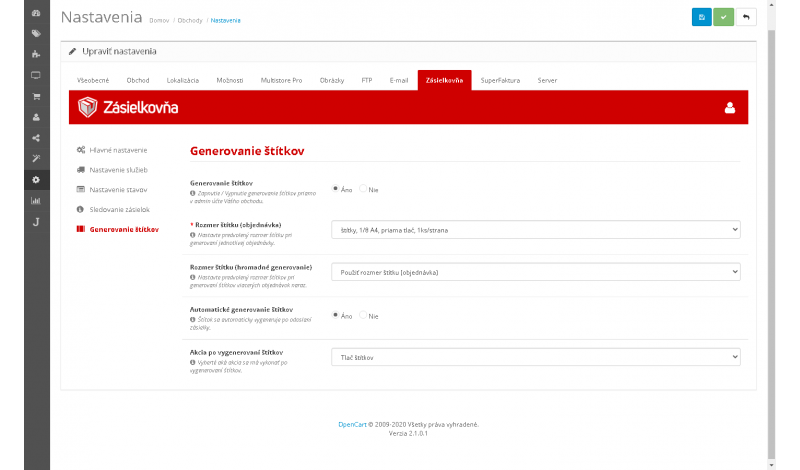This screenshot has height=470, width=800.
Task: Click the scrollbar down arrow
Action: pyautogui.click(x=771, y=465)
